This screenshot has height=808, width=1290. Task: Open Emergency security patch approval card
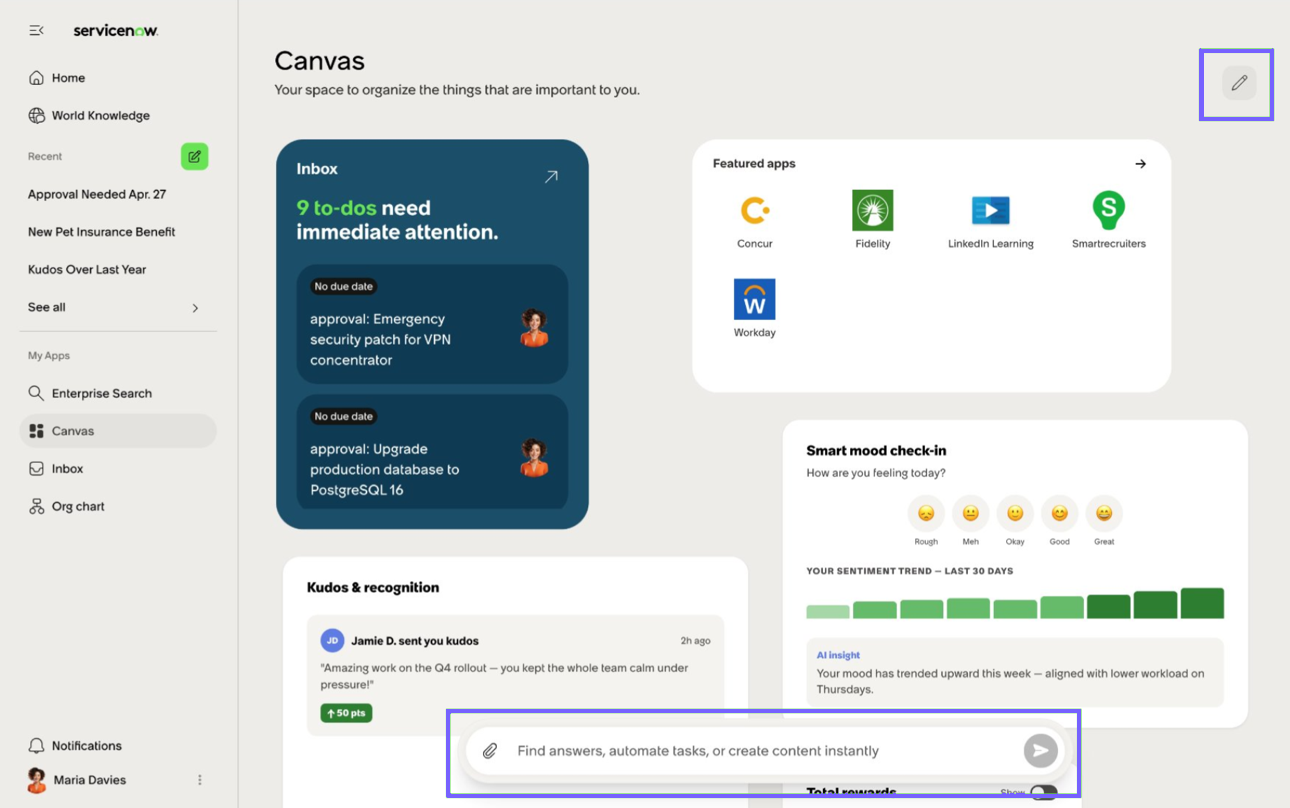(432, 324)
